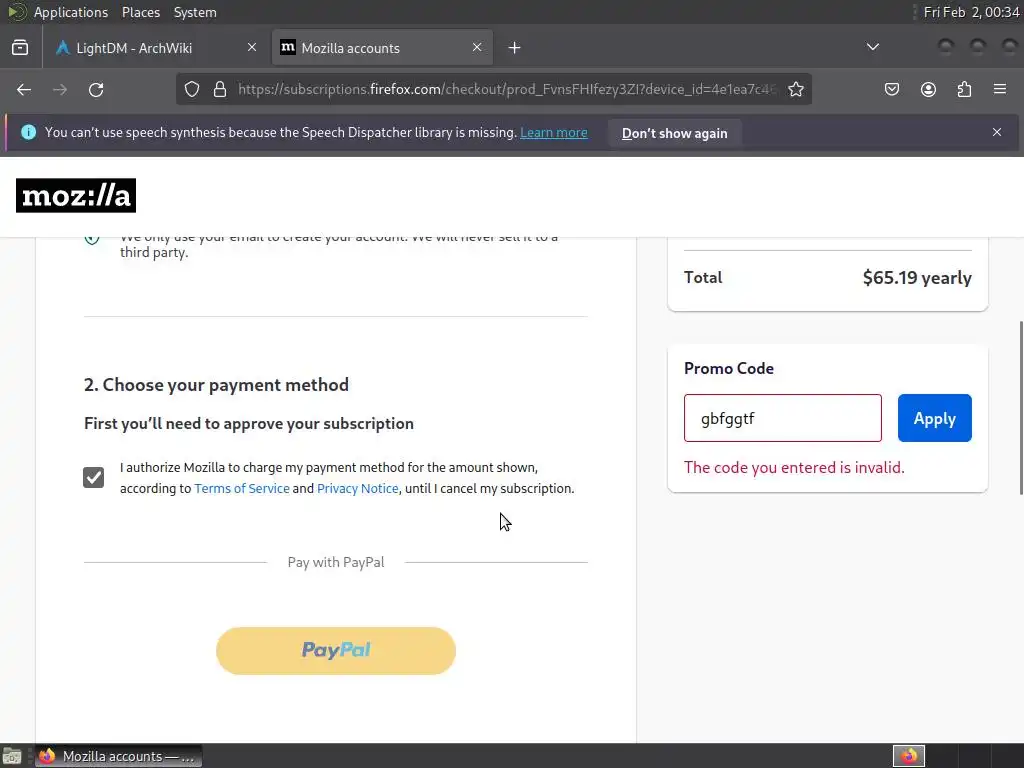
Task: Open the Applications menu
Action: (70, 12)
